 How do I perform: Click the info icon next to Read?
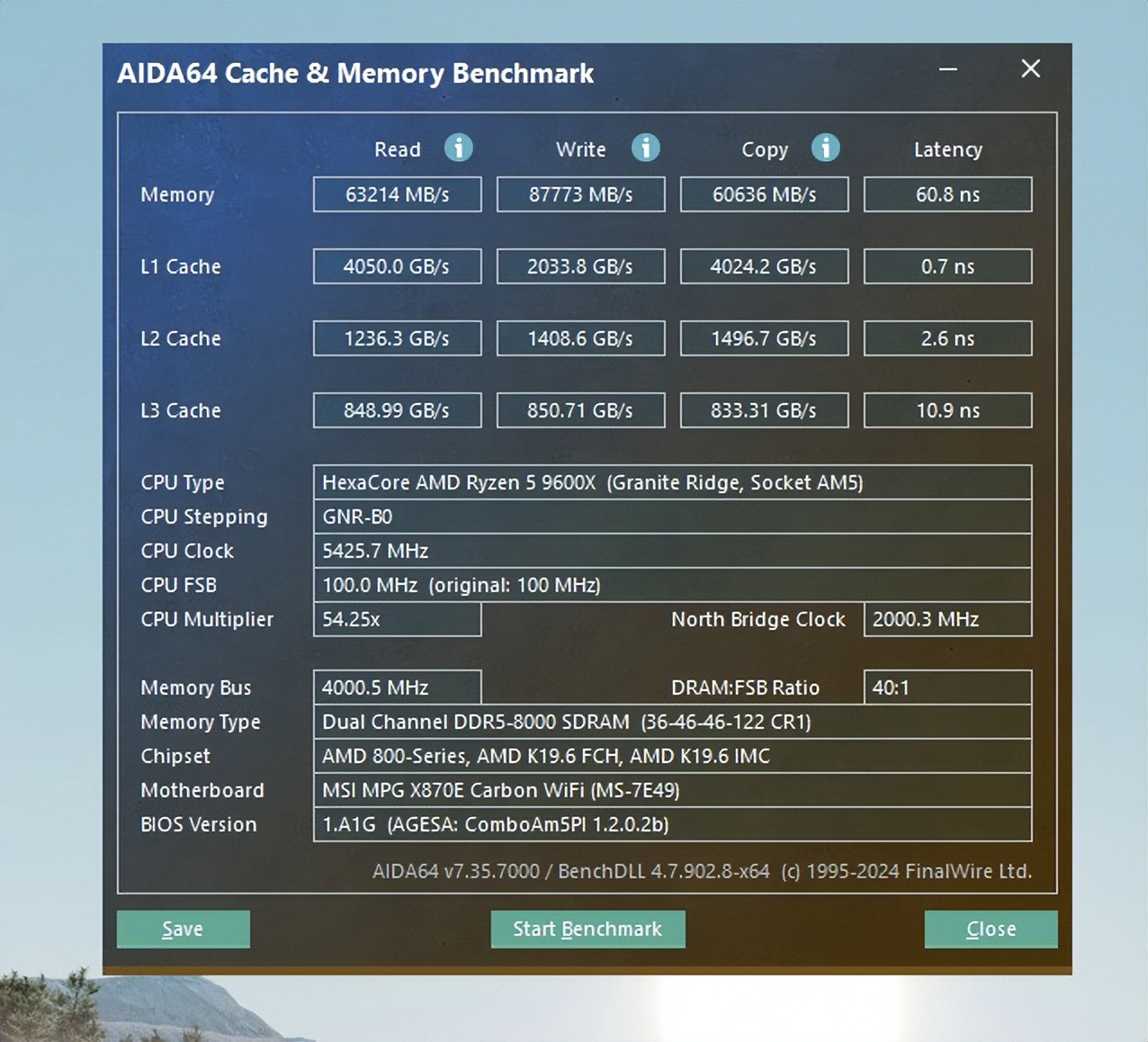pos(459,148)
